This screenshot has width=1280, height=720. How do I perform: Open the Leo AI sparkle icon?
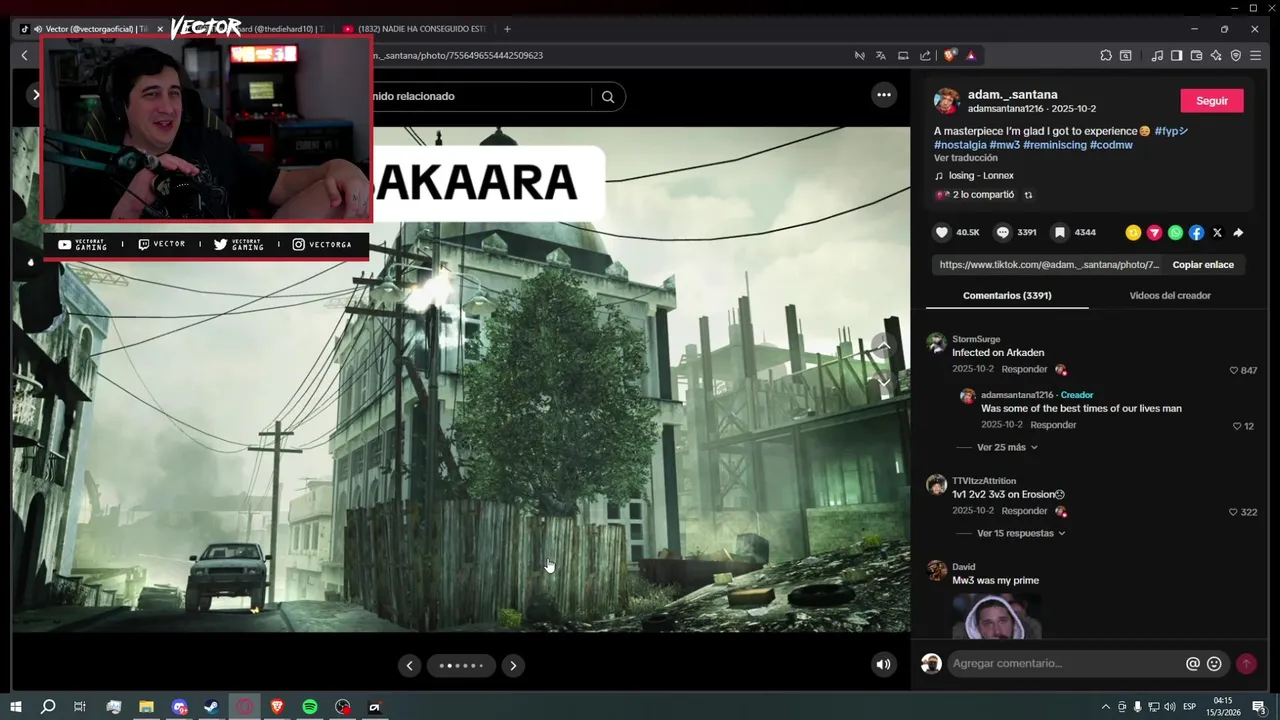click(1216, 56)
